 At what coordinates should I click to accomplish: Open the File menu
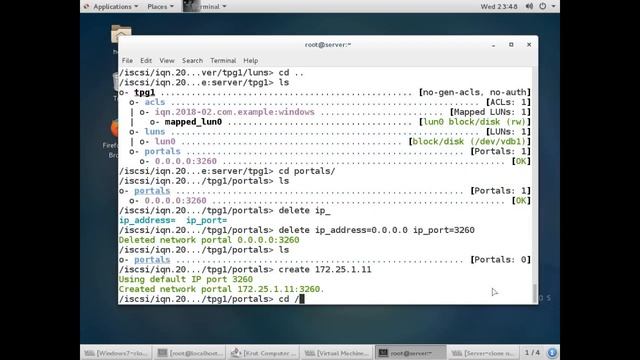click(x=127, y=60)
